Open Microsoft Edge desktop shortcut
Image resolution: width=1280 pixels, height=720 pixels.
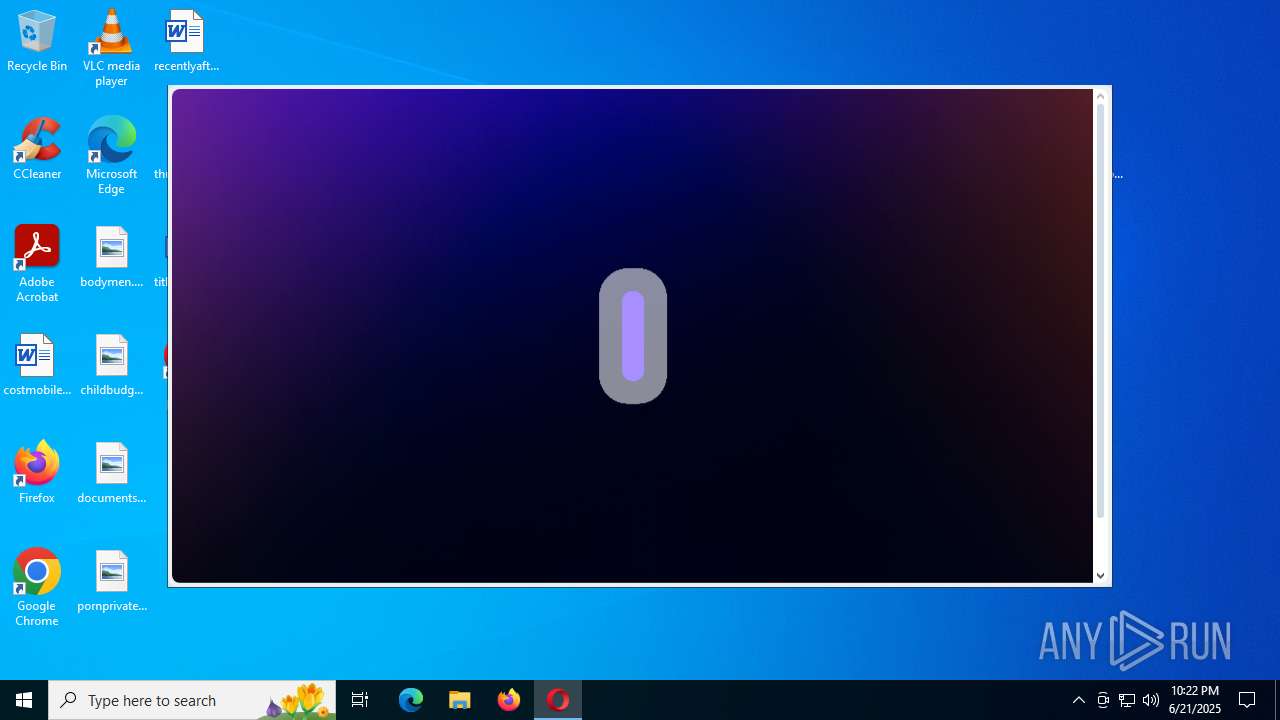[111, 156]
